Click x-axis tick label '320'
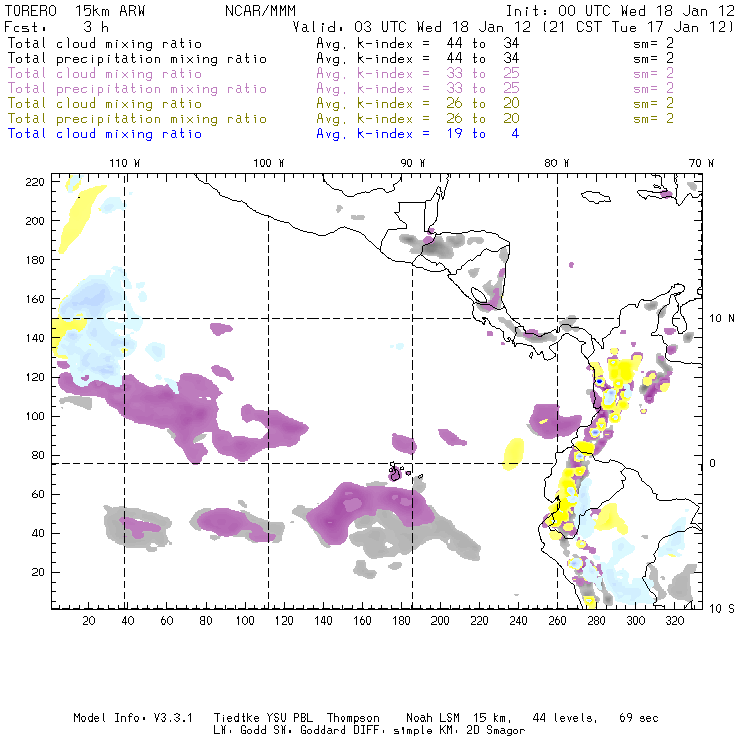Image resolution: width=740 pixels, height=740 pixels. pos(674,621)
